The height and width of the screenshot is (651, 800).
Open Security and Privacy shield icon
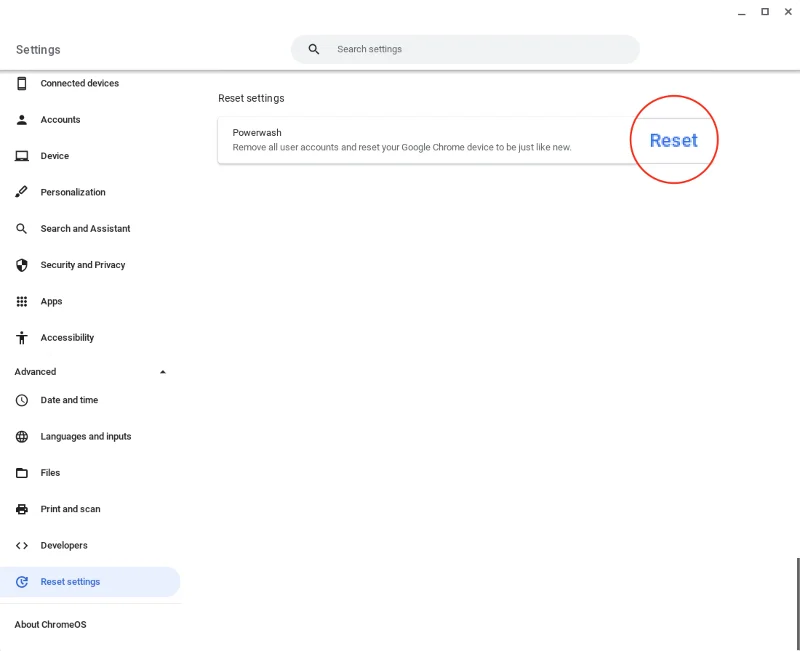[x=21, y=264]
